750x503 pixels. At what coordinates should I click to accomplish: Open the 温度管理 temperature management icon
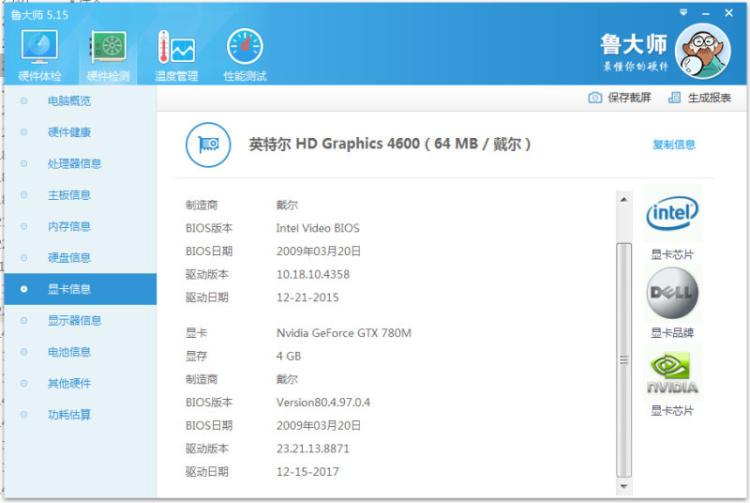point(176,47)
